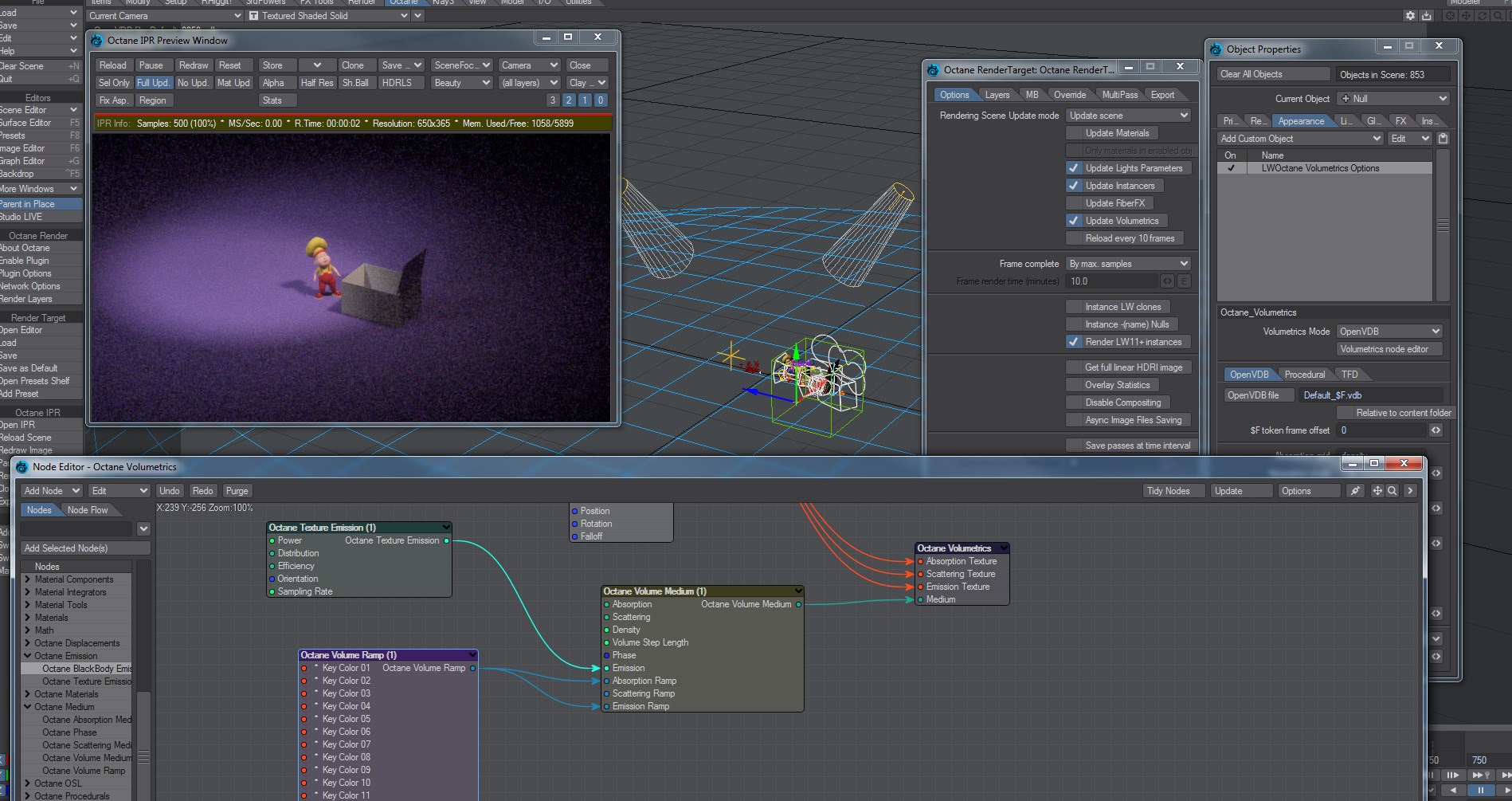Click the Octane icon in RenderTarget title bar
This screenshot has height=801, width=1512.
coord(933,70)
